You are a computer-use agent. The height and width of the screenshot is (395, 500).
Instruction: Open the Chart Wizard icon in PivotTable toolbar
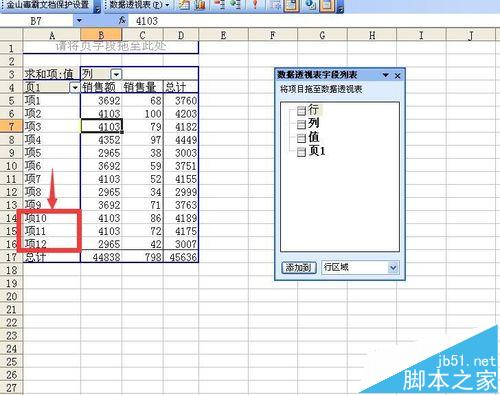[x=200, y=5]
